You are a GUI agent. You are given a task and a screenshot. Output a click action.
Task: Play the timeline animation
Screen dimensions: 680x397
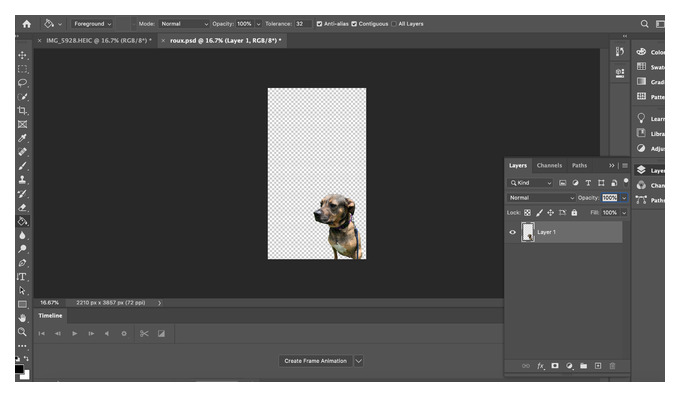75,334
